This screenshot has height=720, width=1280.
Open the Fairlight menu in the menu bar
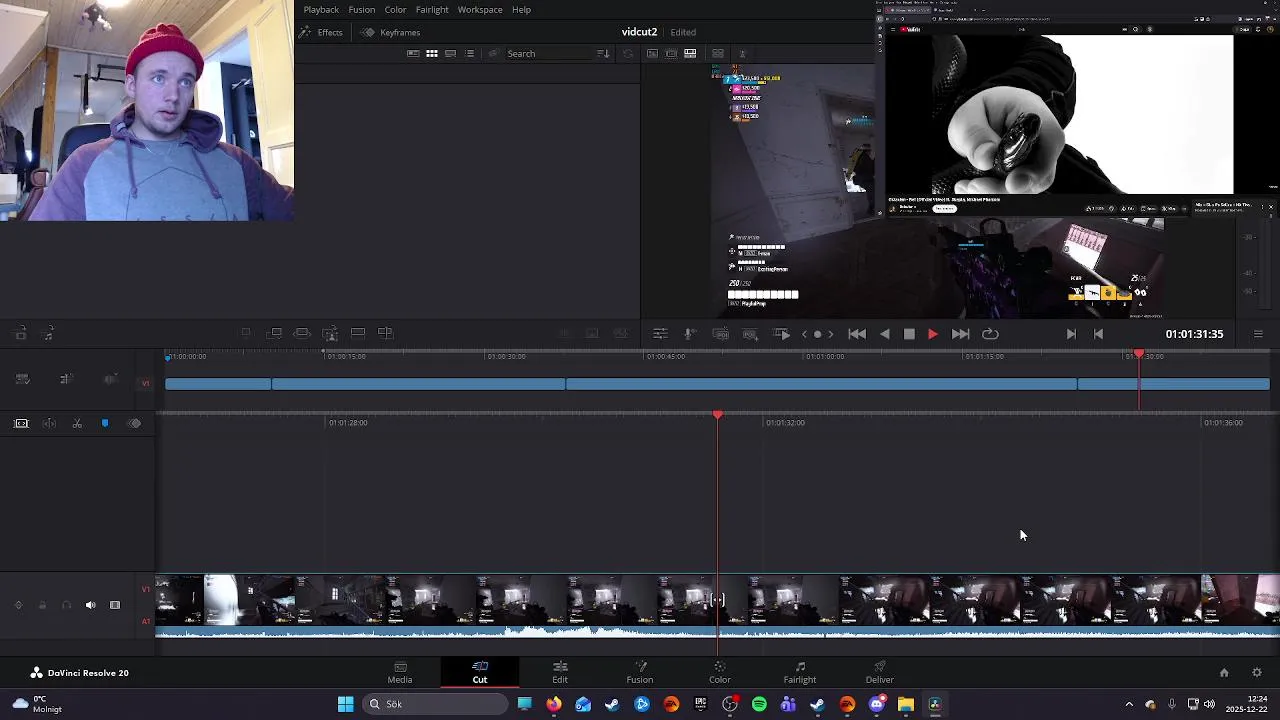[432, 10]
